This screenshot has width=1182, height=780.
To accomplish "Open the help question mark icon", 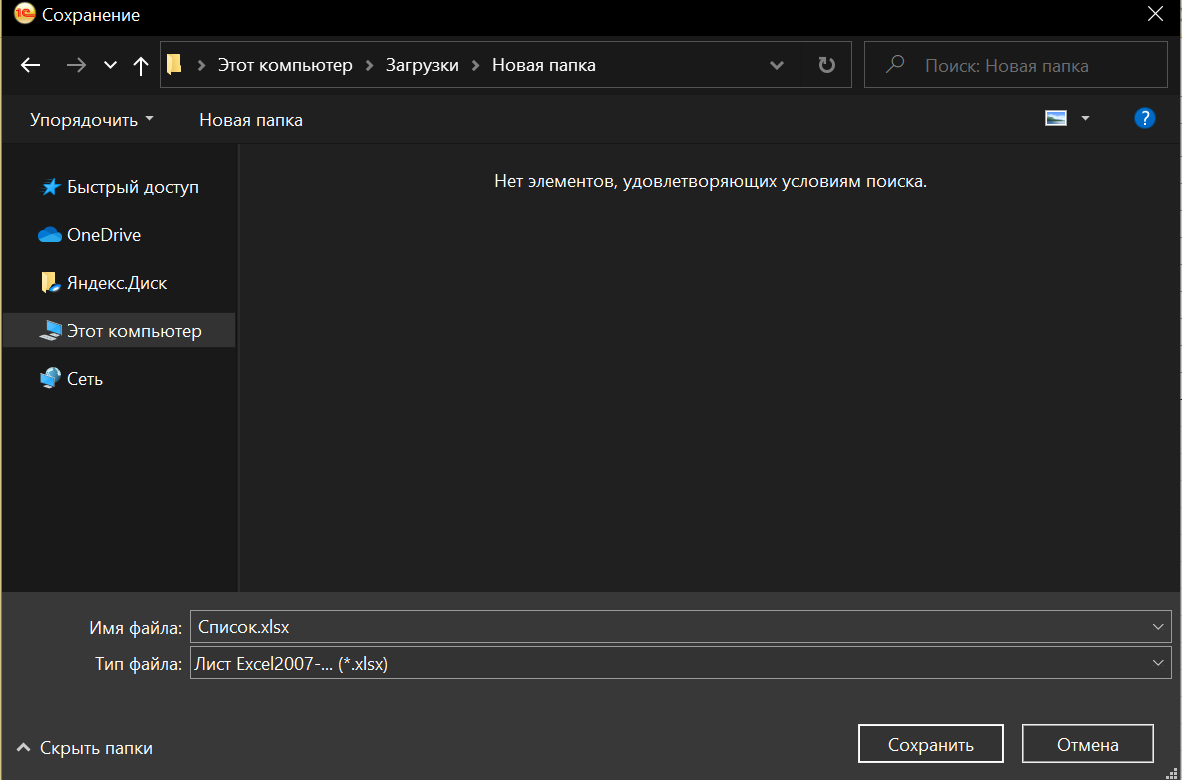I will point(1145,118).
